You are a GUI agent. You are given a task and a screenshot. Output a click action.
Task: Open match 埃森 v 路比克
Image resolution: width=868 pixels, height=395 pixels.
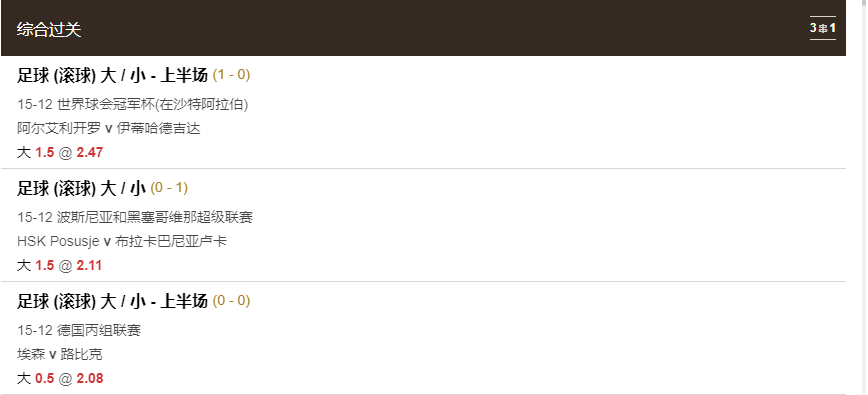click(60, 354)
